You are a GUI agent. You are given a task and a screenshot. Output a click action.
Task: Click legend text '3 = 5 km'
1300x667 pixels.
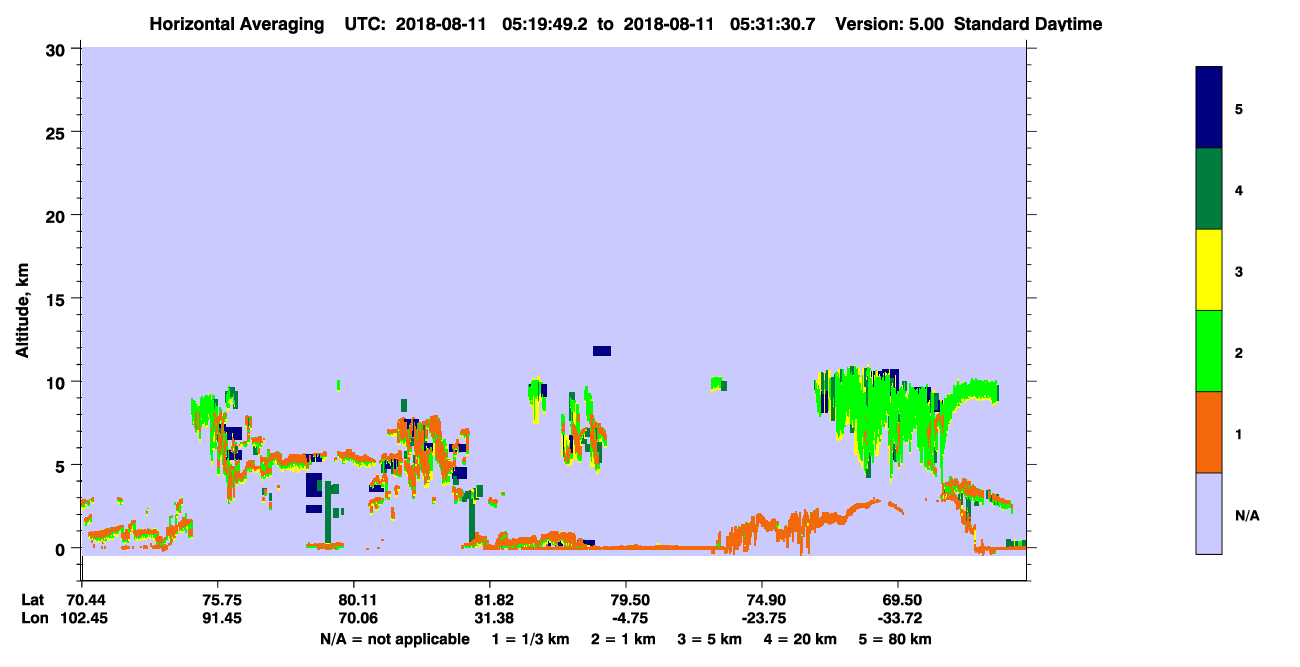pyautogui.click(x=708, y=639)
